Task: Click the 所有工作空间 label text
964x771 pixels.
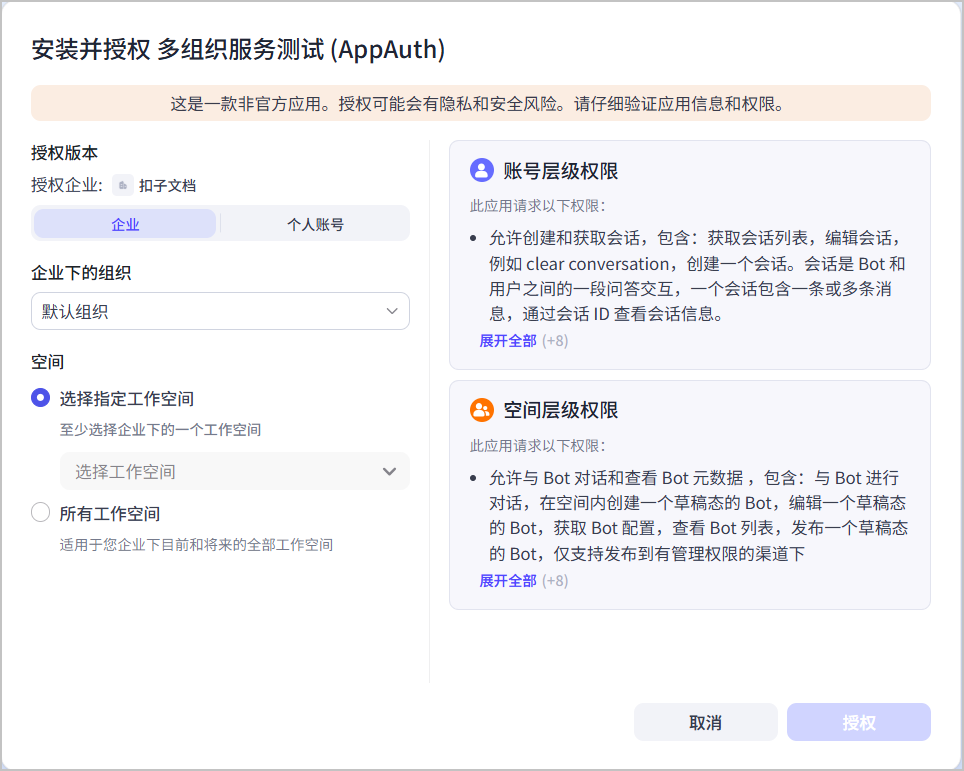Action: (x=109, y=513)
